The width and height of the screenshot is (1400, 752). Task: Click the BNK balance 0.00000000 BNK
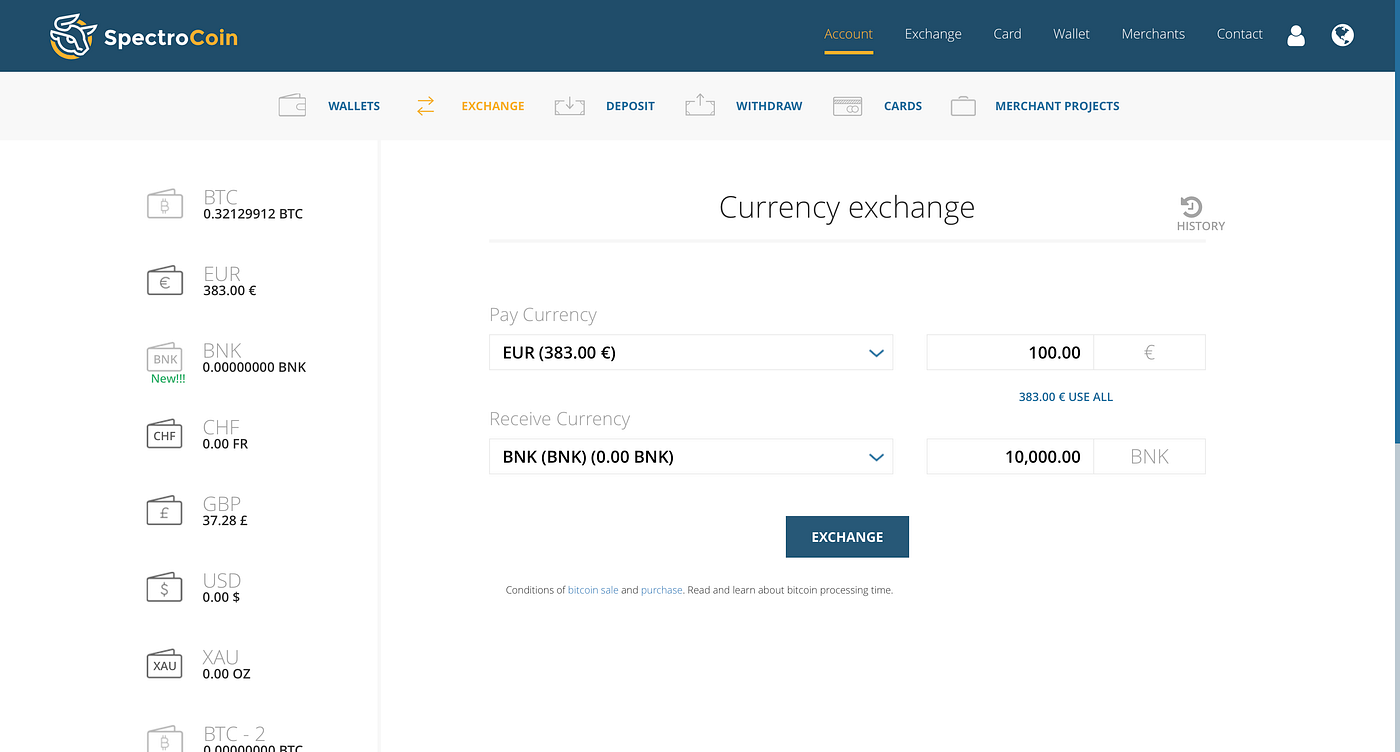click(254, 367)
